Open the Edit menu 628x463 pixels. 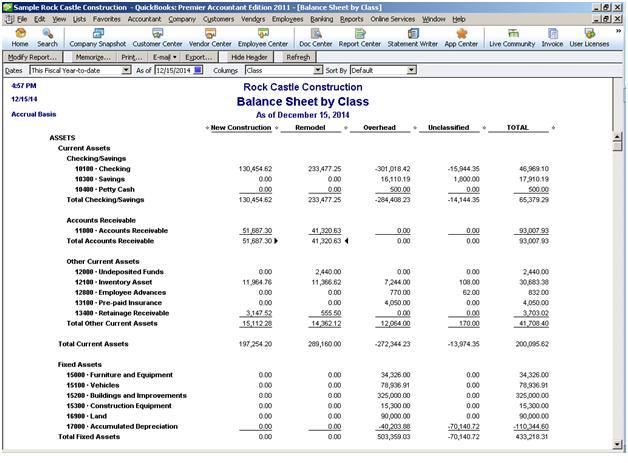tap(39, 19)
